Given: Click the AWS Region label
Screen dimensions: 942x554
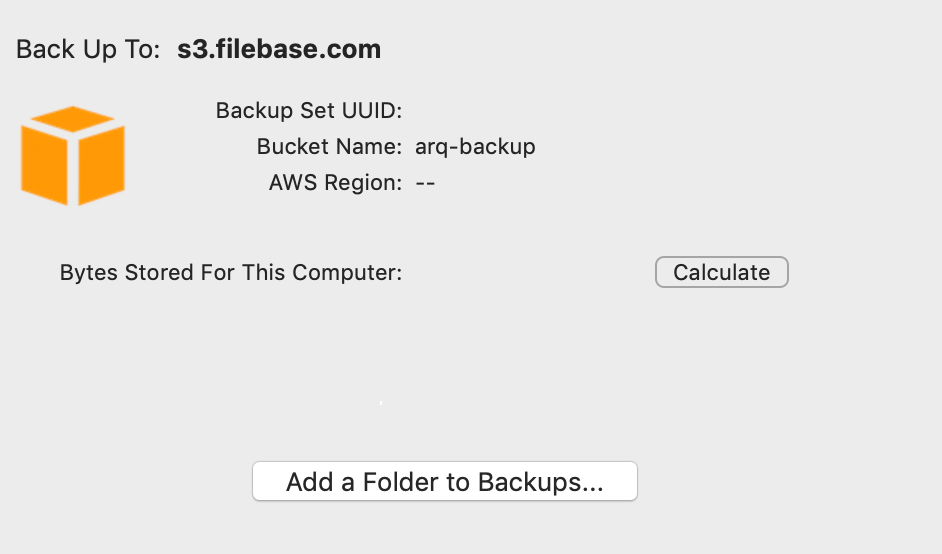Looking at the screenshot, I should tap(335, 183).
